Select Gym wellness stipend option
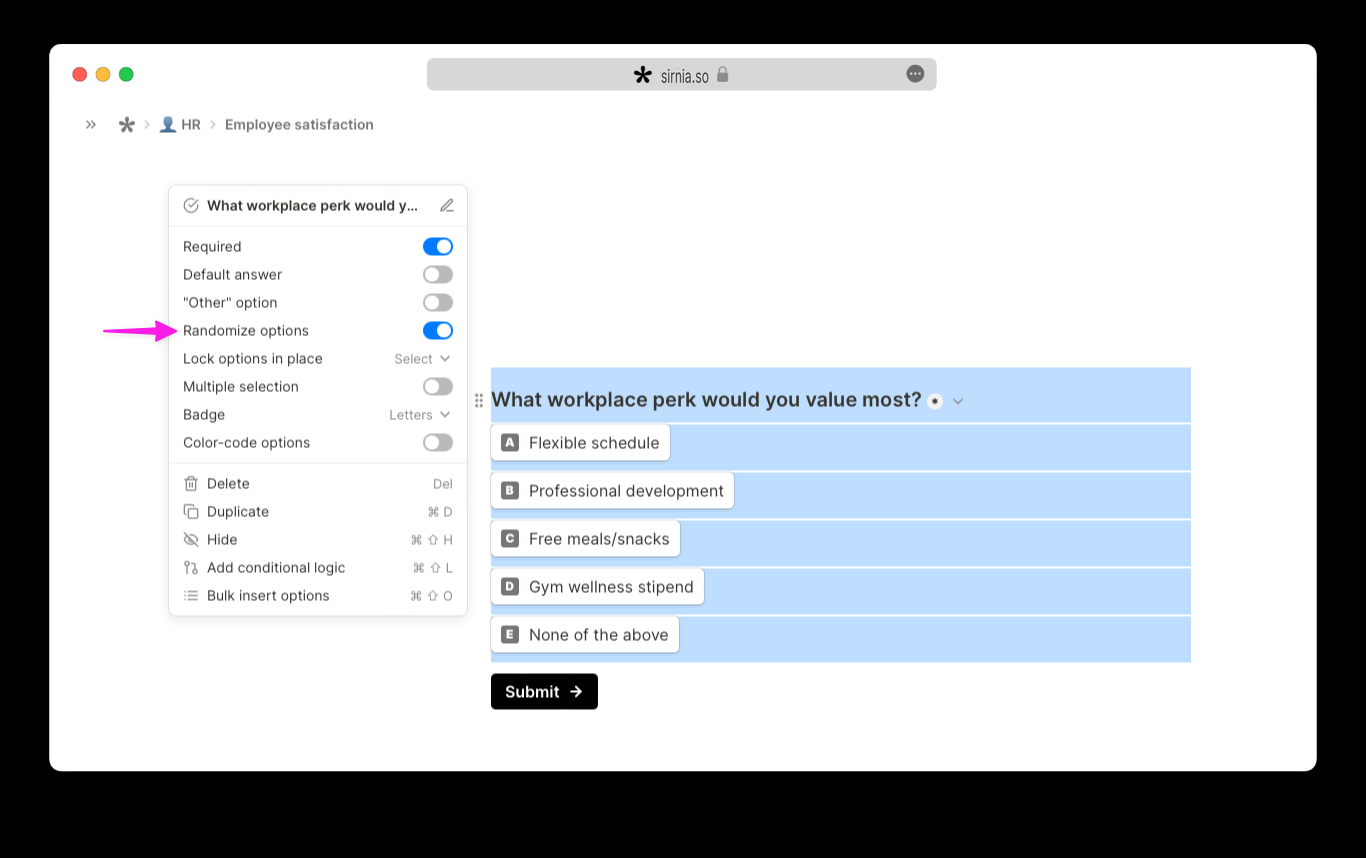Viewport: 1366px width, 858px height. [597, 587]
